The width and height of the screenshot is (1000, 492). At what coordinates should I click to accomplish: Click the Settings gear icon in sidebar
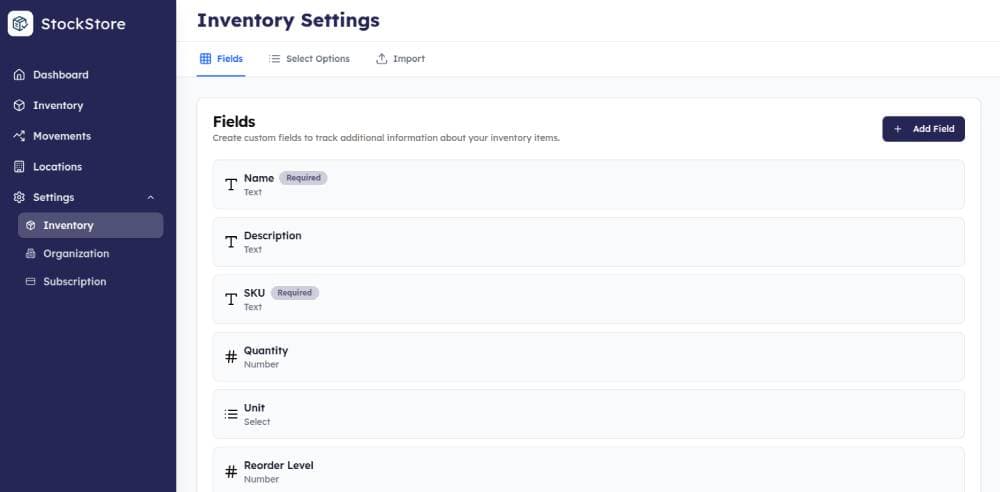click(x=19, y=198)
